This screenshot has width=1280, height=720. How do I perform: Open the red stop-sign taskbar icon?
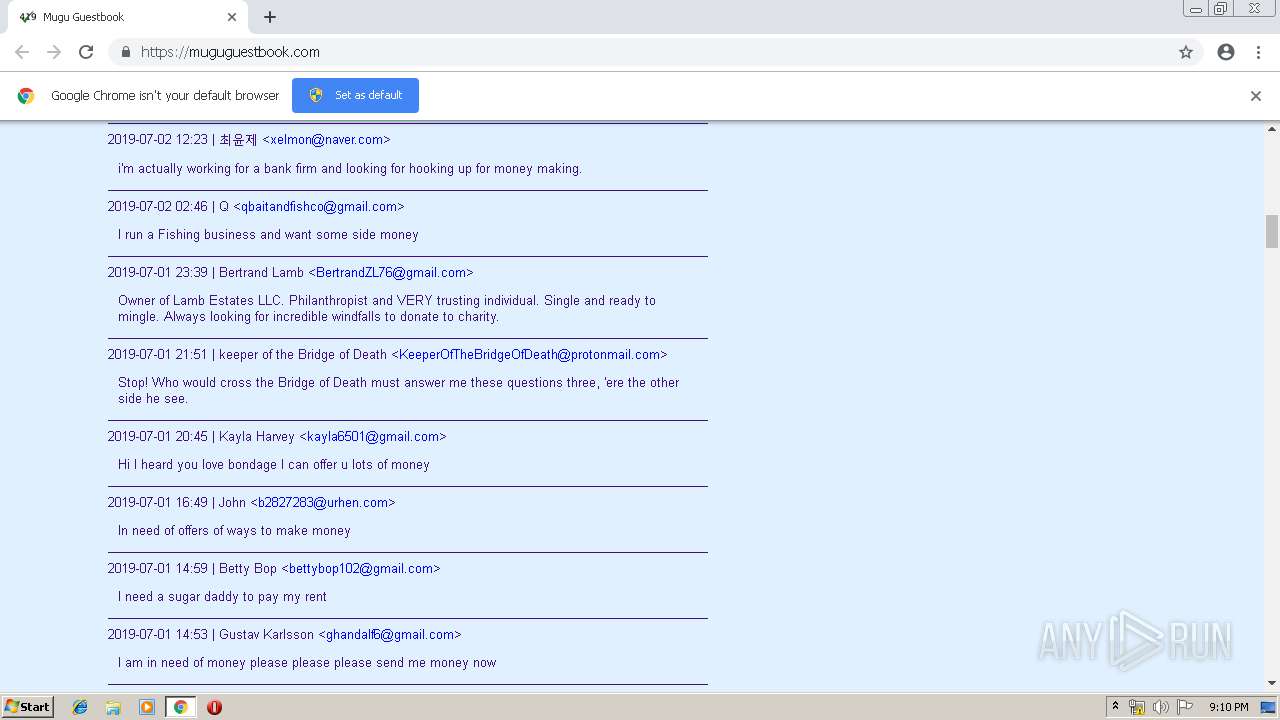[x=214, y=707]
